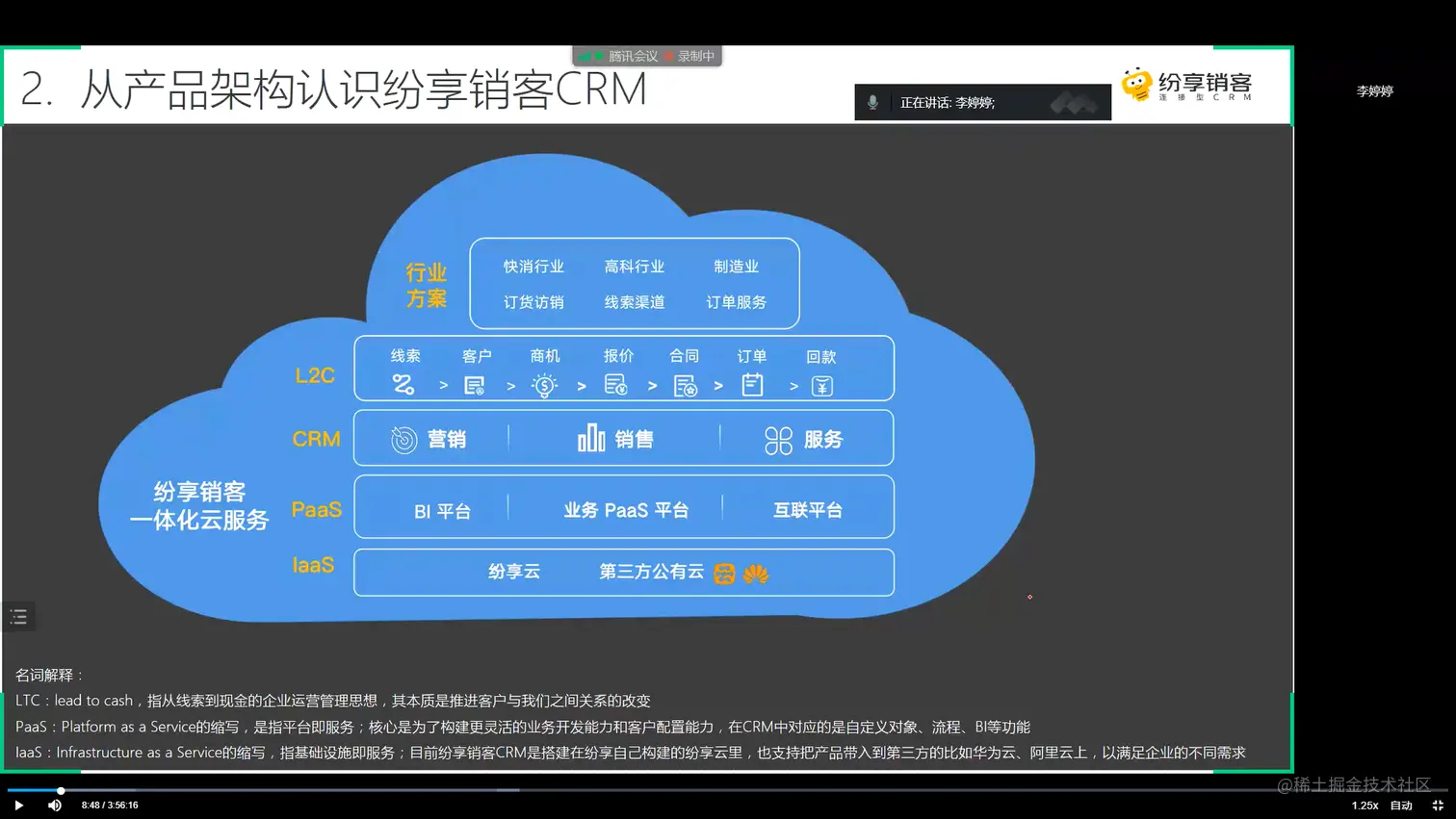Click the time display 8:48 / 3:56:16
1456x819 pixels.
pos(110,806)
